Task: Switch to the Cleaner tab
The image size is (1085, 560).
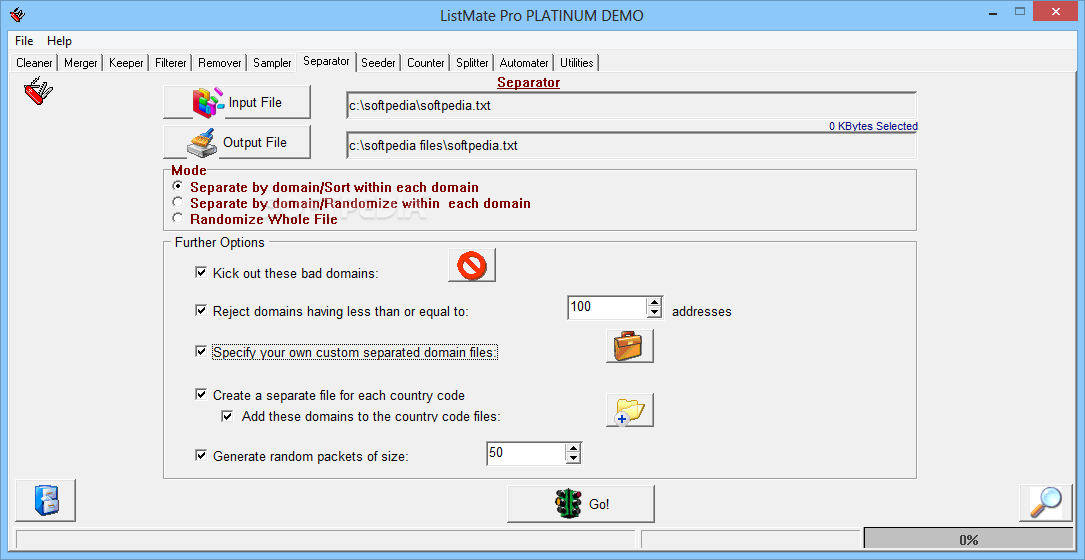Action: (x=35, y=63)
